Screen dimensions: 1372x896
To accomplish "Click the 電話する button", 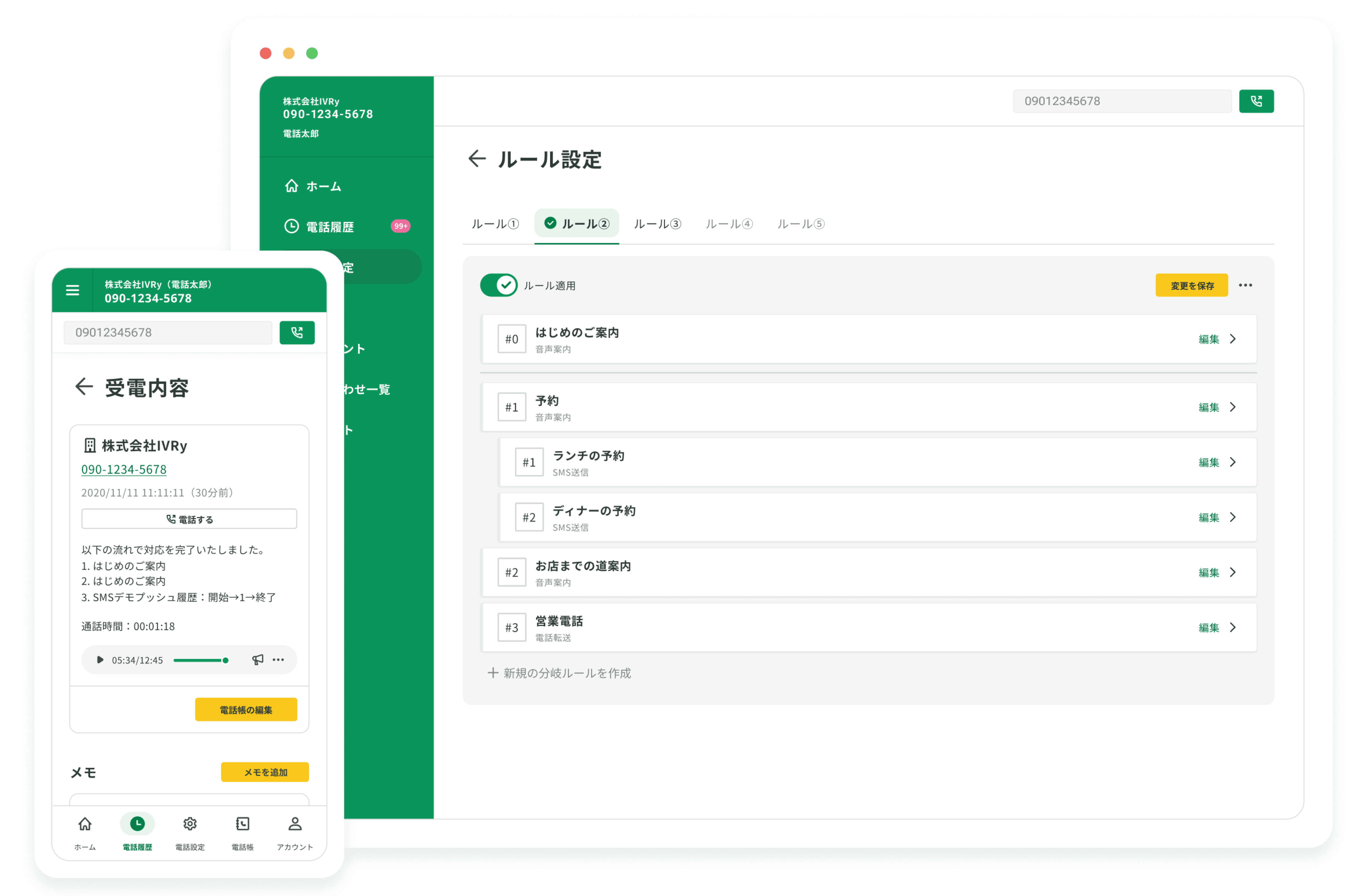I will [x=189, y=519].
